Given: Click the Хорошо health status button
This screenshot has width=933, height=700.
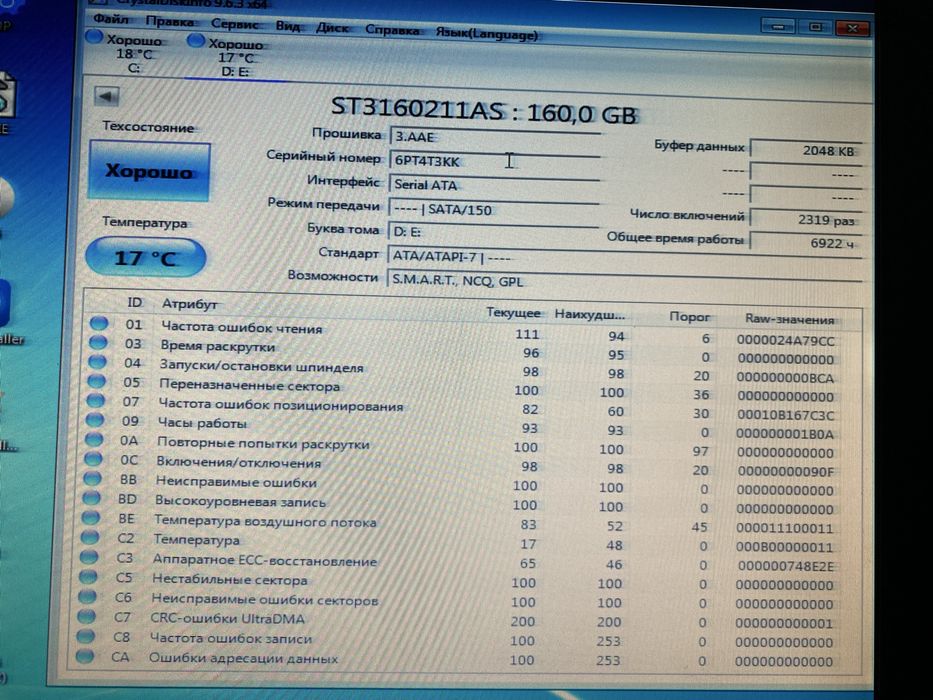Looking at the screenshot, I should (149, 171).
